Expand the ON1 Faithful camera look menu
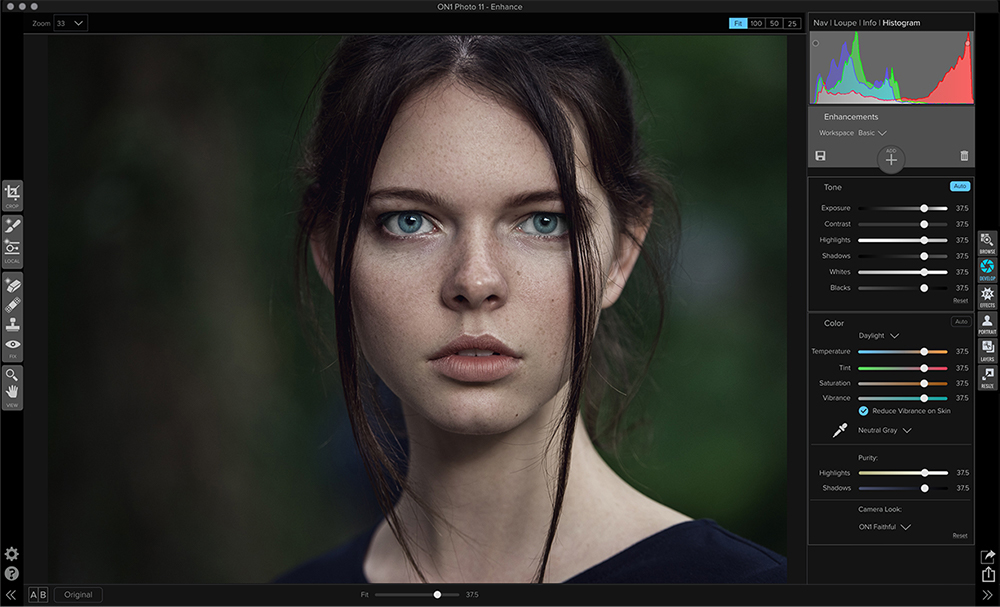The image size is (1000, 607). coord(884,527)
